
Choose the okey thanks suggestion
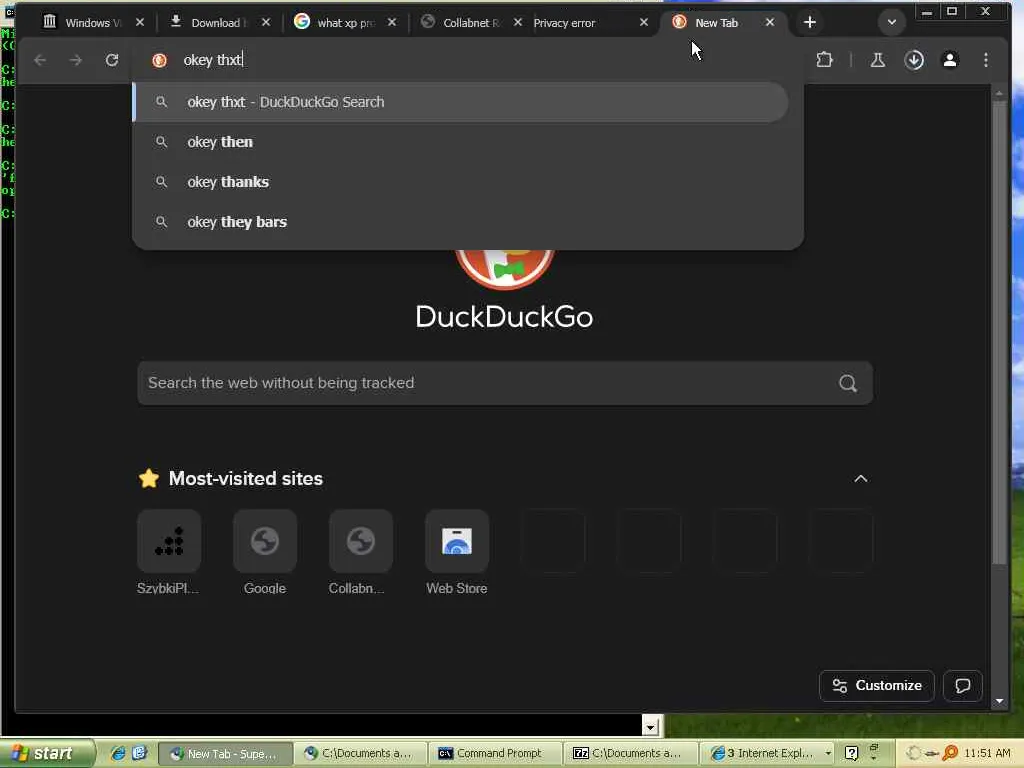click(460, 182)
